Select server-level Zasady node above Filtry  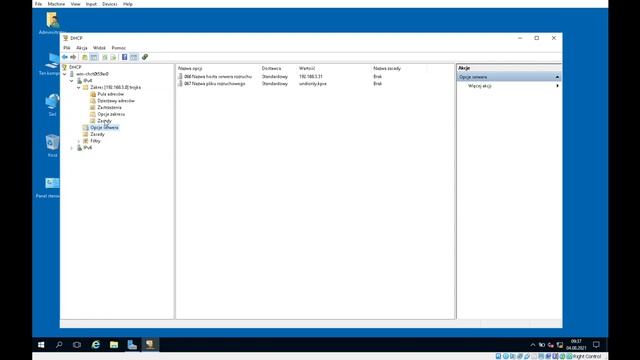98,134
